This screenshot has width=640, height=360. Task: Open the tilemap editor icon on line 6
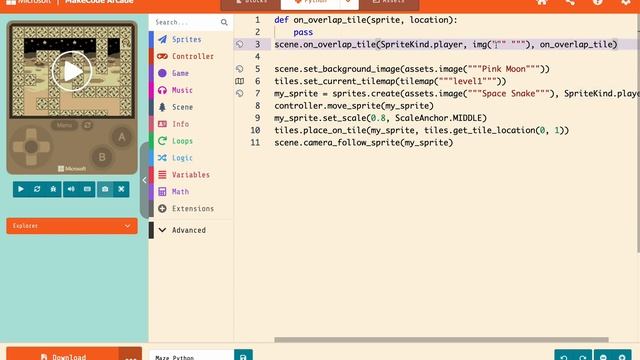click(x=240, y=81)
